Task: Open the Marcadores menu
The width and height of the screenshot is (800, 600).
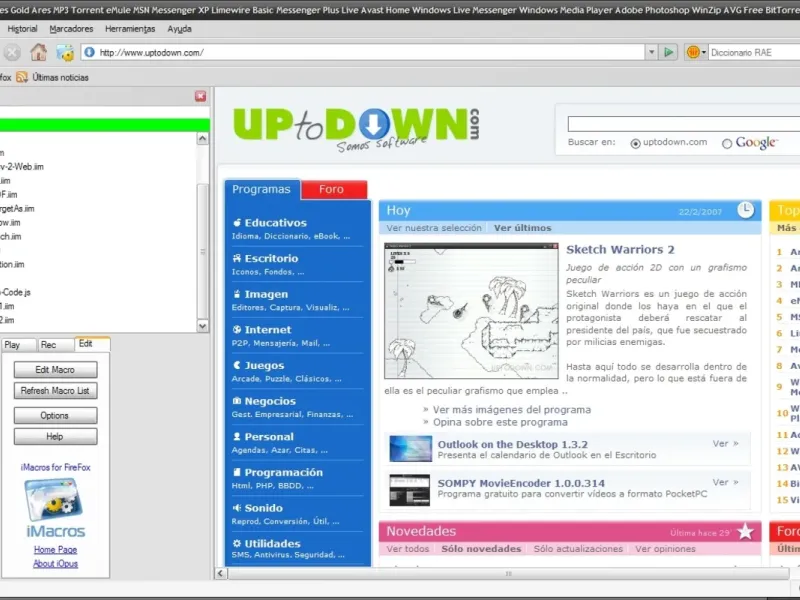Action: tap(71, 29)
